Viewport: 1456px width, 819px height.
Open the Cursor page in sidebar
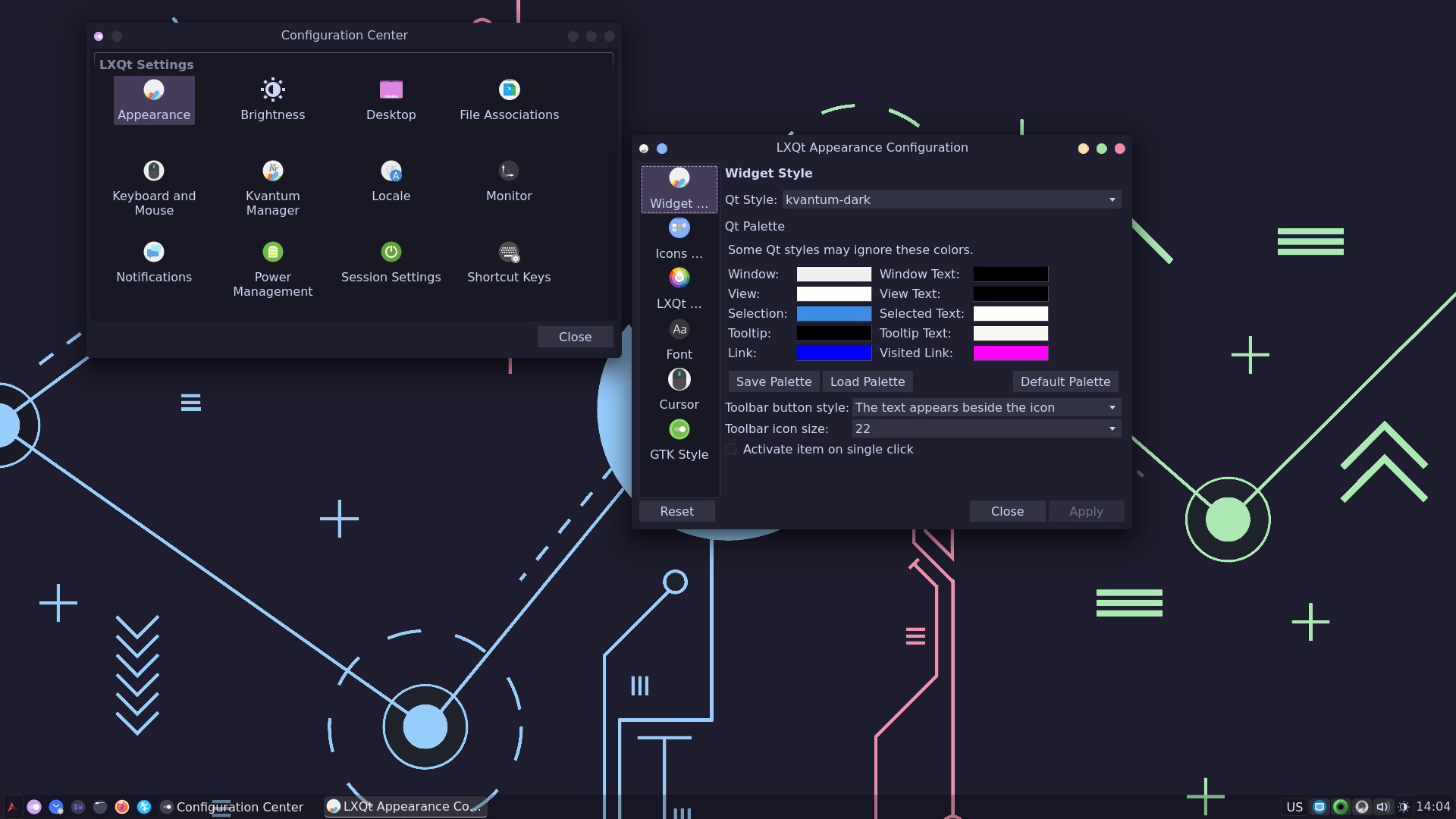tap(679, 390)
